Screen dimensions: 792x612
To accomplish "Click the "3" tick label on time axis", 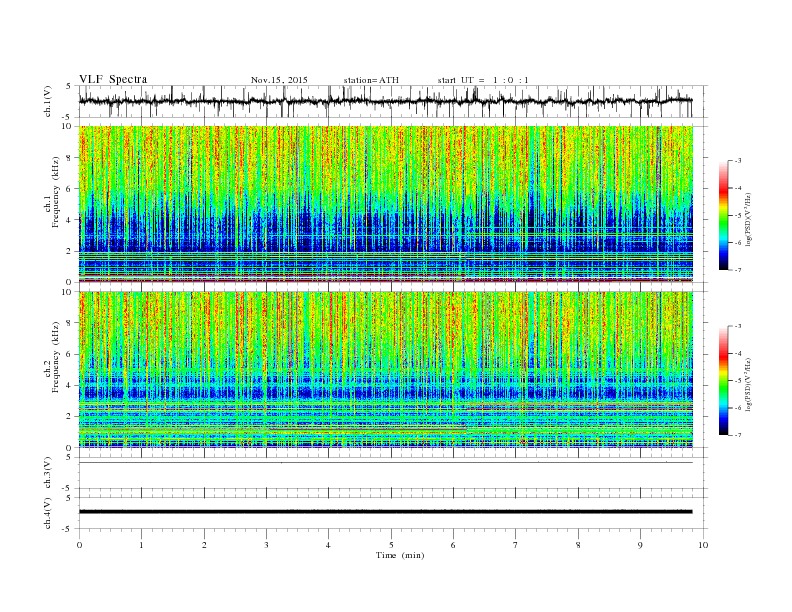I will tap(266, 545).
